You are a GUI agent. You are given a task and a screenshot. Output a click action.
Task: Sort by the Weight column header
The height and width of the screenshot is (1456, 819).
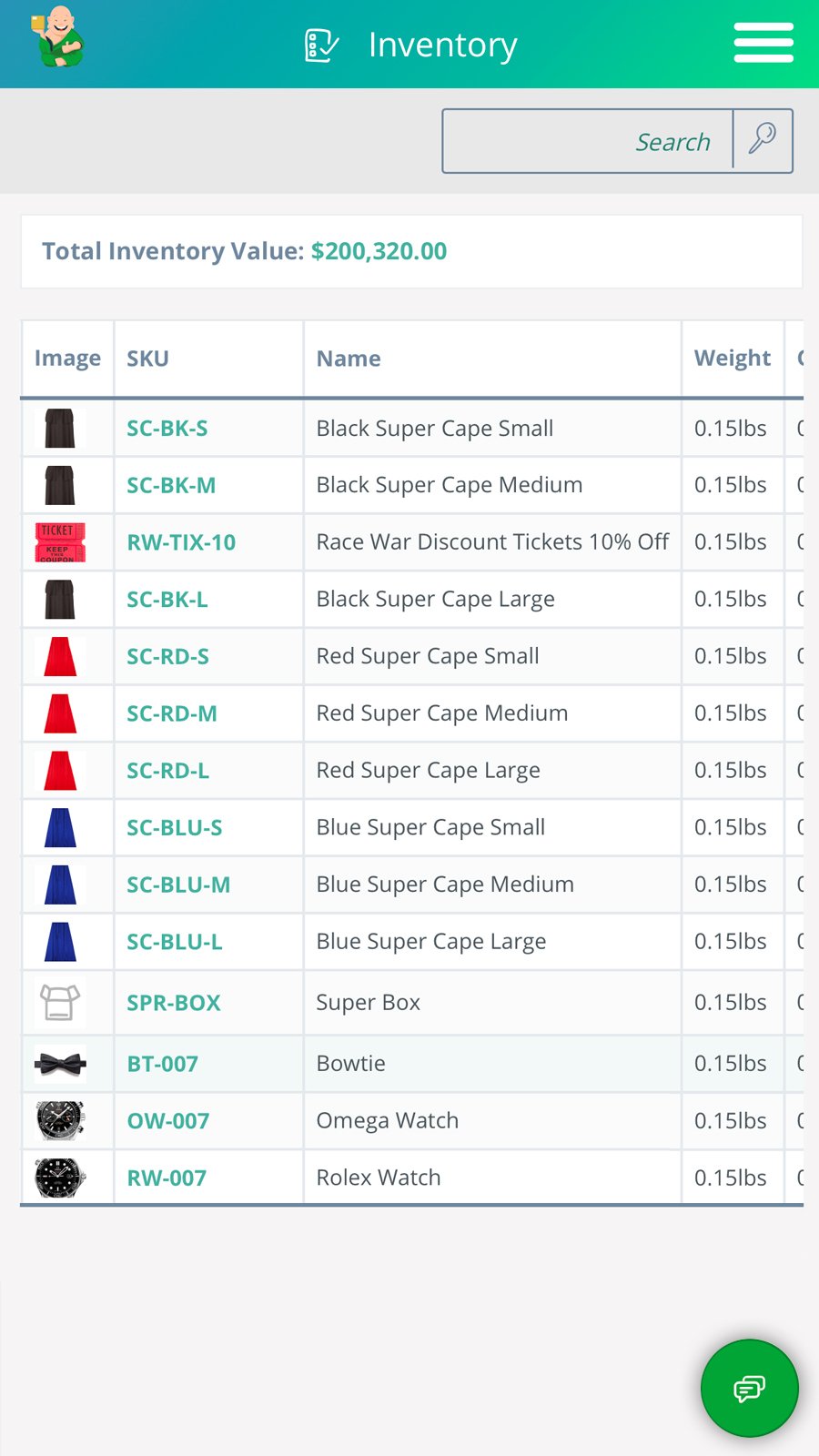tap(732, 358)
